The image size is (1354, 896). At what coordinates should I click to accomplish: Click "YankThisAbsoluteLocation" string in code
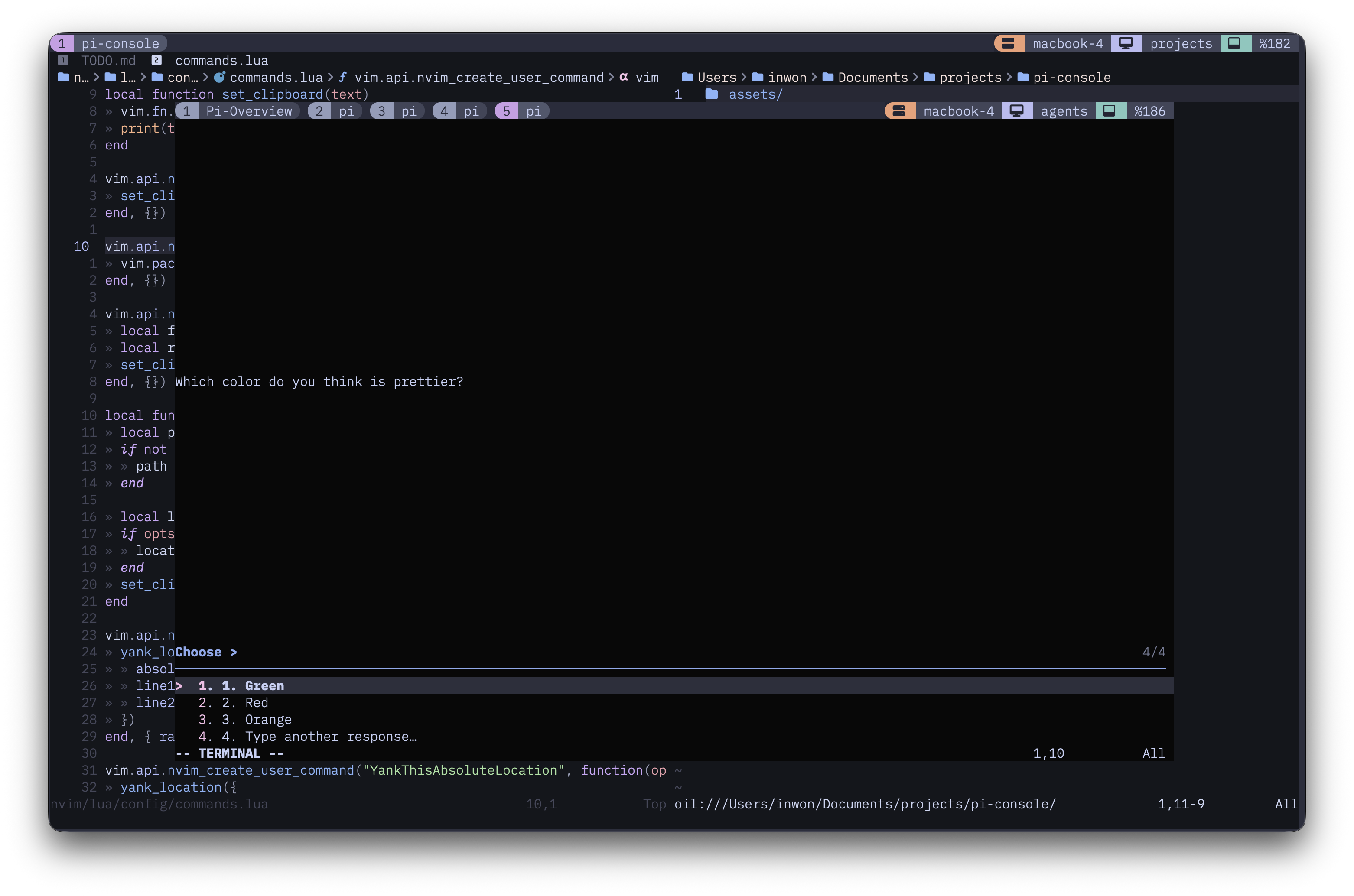click(463, 770)
